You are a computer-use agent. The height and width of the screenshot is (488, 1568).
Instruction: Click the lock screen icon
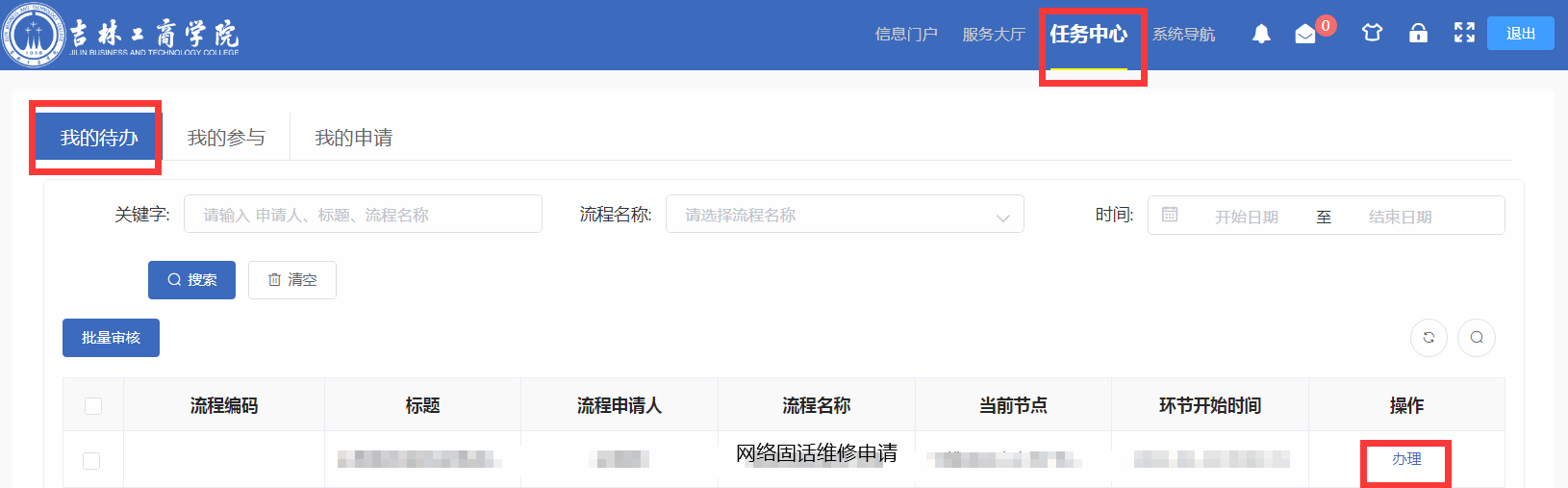[x=1418, y=34]
